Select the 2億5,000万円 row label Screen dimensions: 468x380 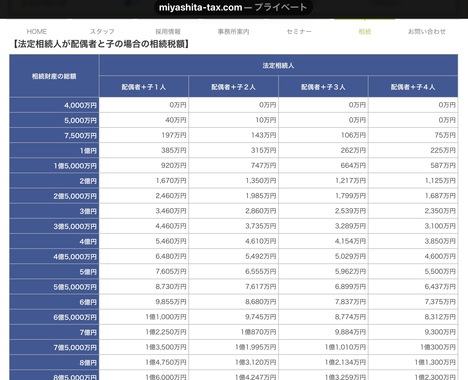coord(54,196)
